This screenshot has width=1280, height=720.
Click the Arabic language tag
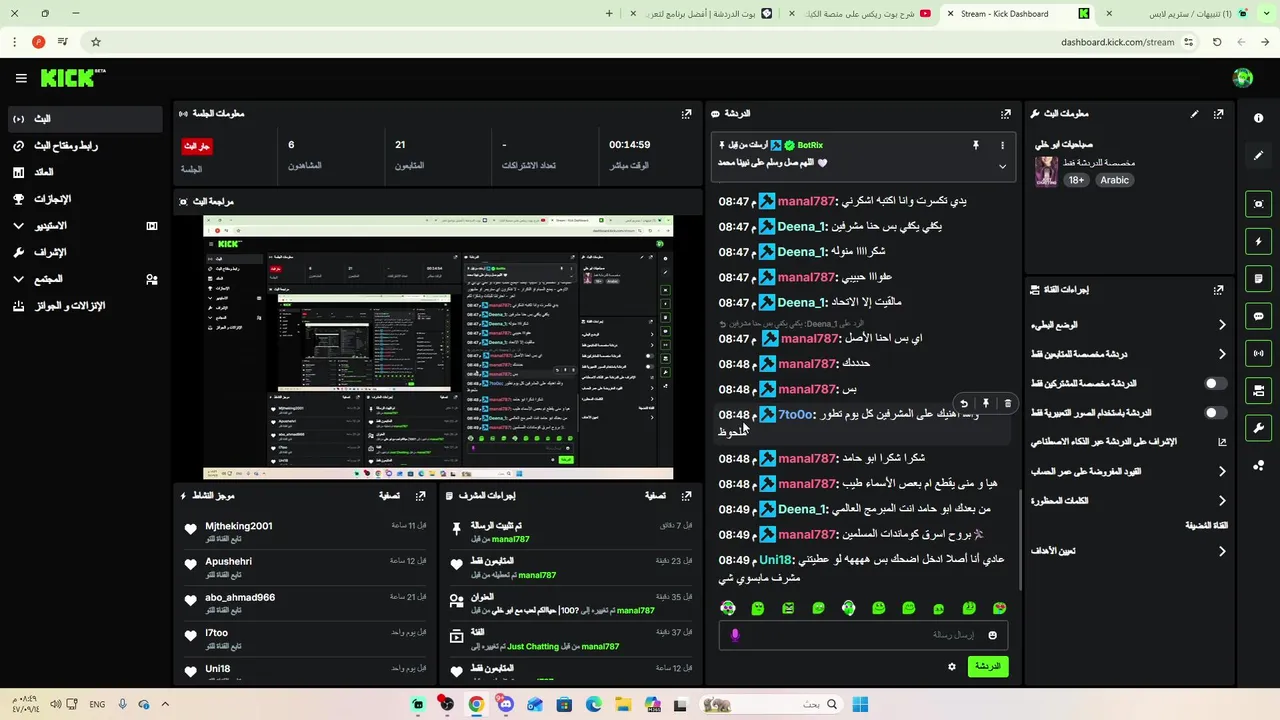click(1115, 180)
